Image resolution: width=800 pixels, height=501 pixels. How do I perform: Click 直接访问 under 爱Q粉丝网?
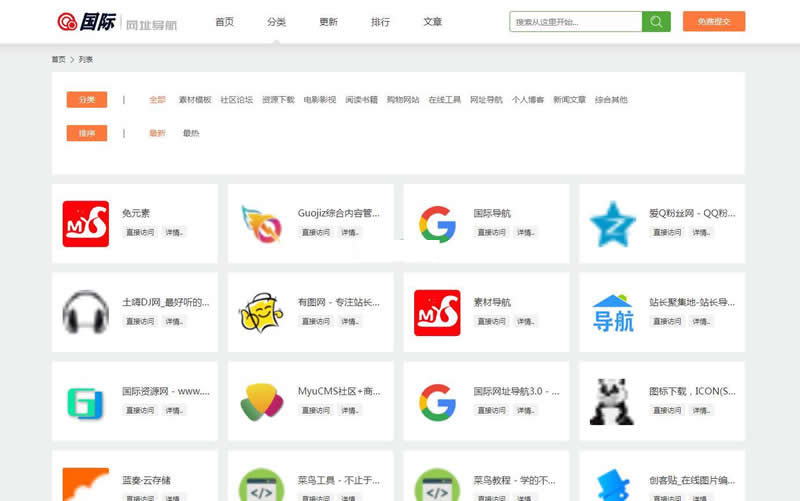(x=667, y=232)
